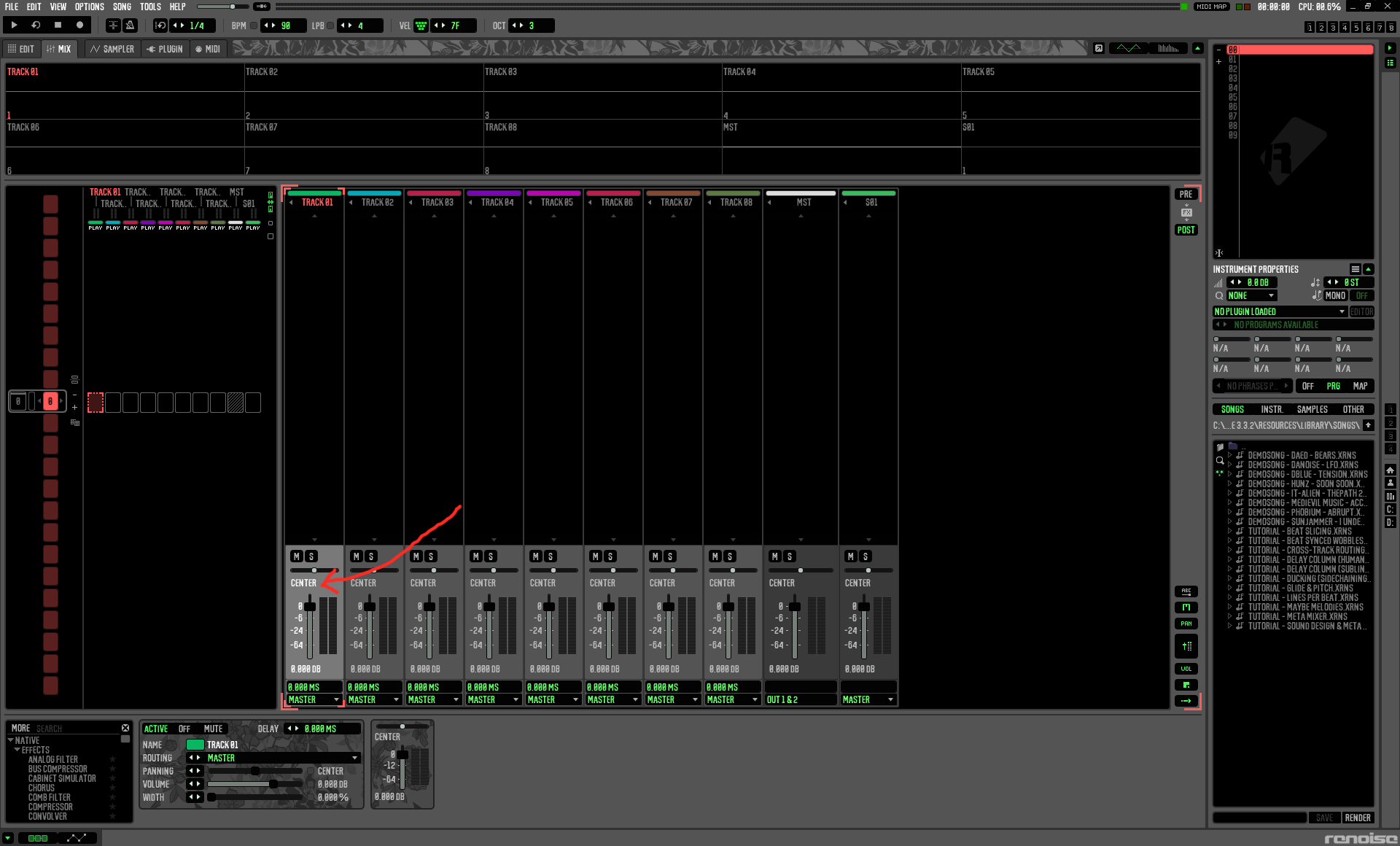Open Track 01 routing dropdown showing MASTER
Screen dimensions: 1400x846
pyautogui.click(x=314, y=699)
